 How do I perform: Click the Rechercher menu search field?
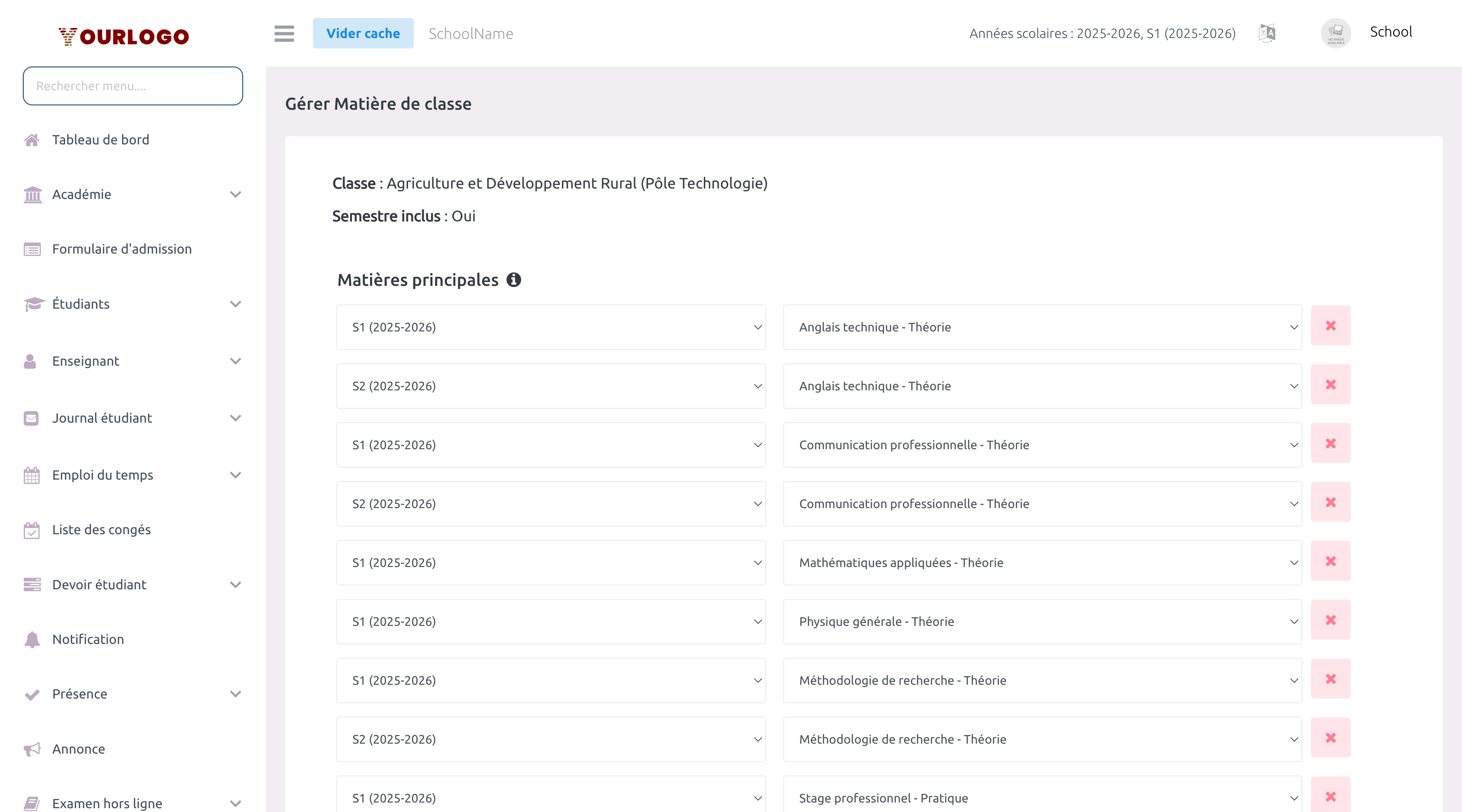pos(133,86)
